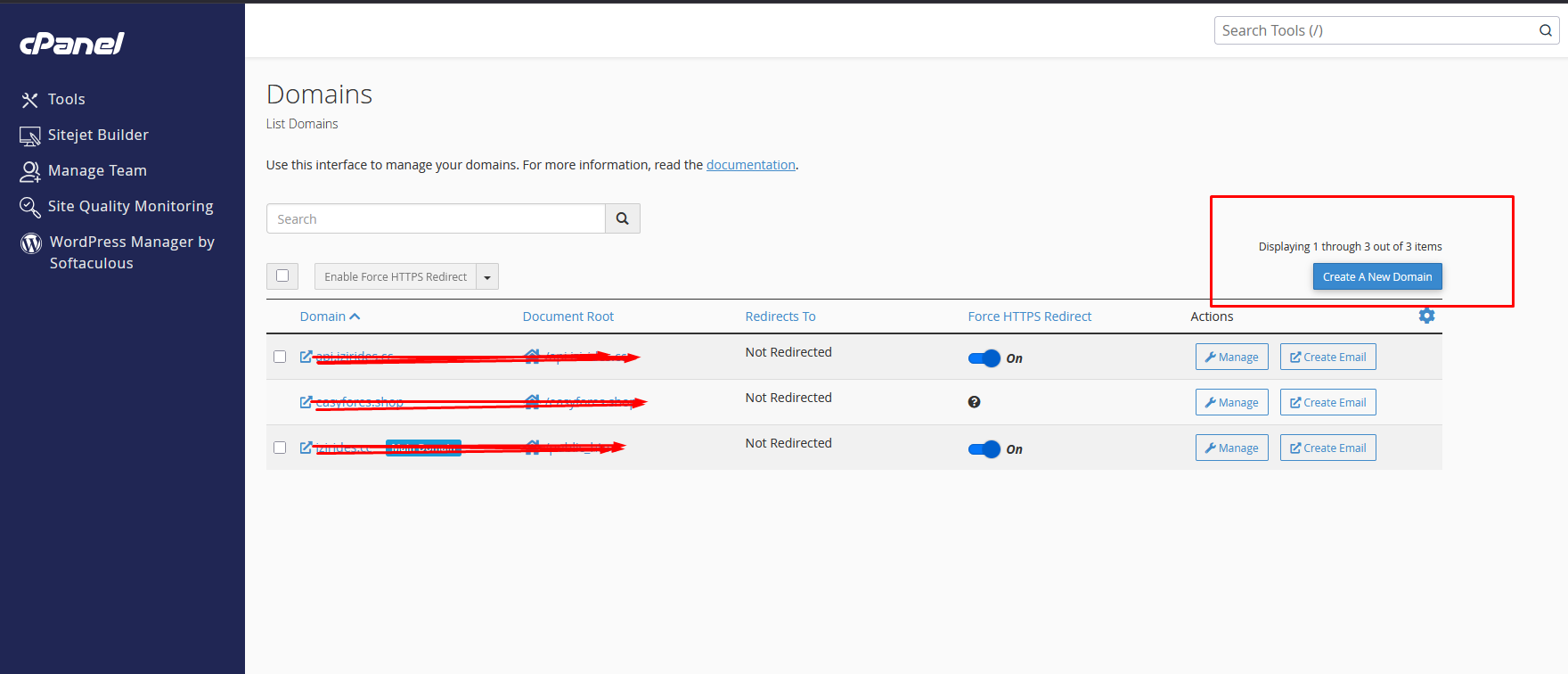Toggle Force HTTPS Redirect for main domain

click(984, 449)
